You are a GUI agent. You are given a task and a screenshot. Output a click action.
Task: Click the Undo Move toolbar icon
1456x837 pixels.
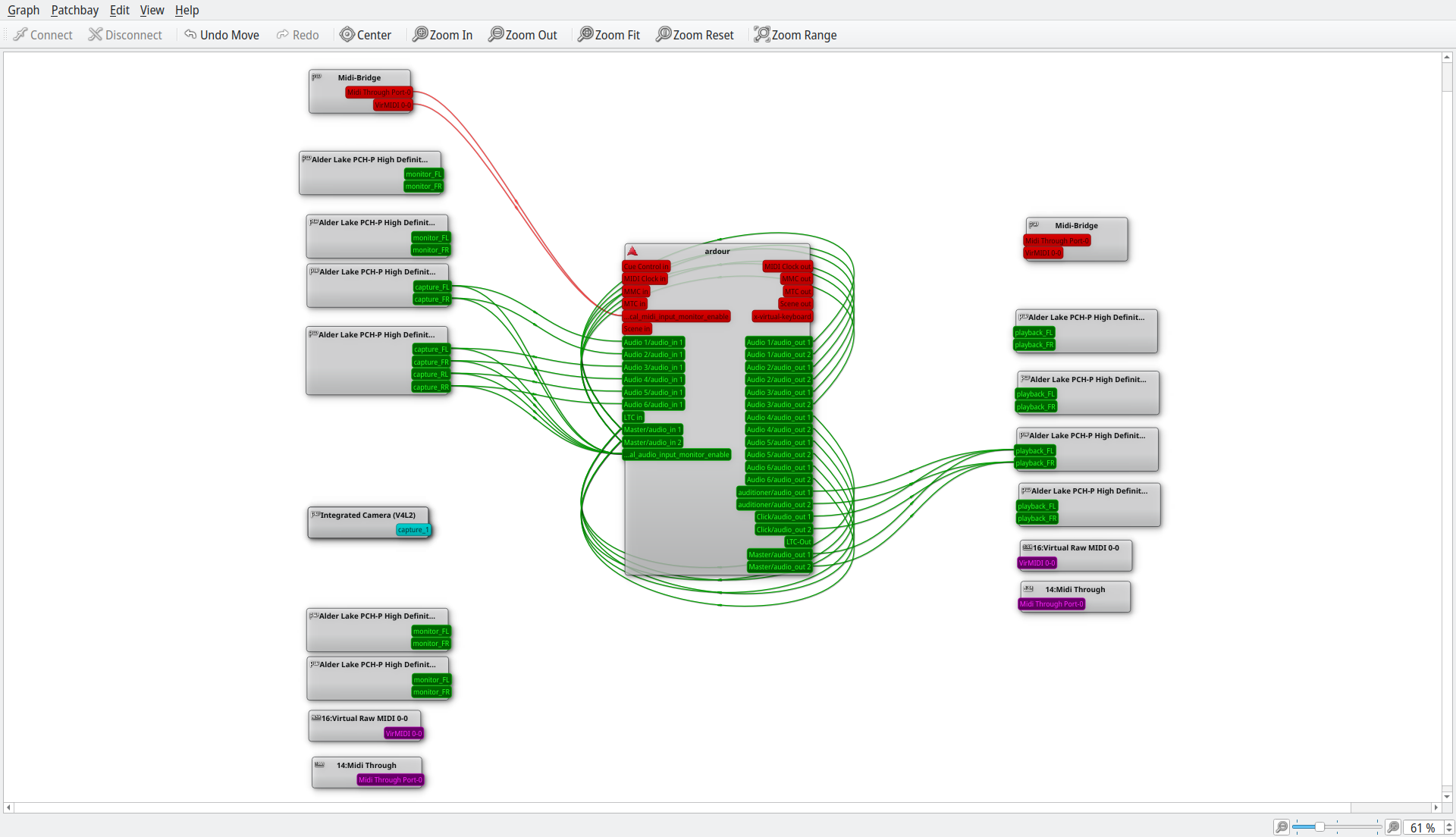[x=221, y=35]
